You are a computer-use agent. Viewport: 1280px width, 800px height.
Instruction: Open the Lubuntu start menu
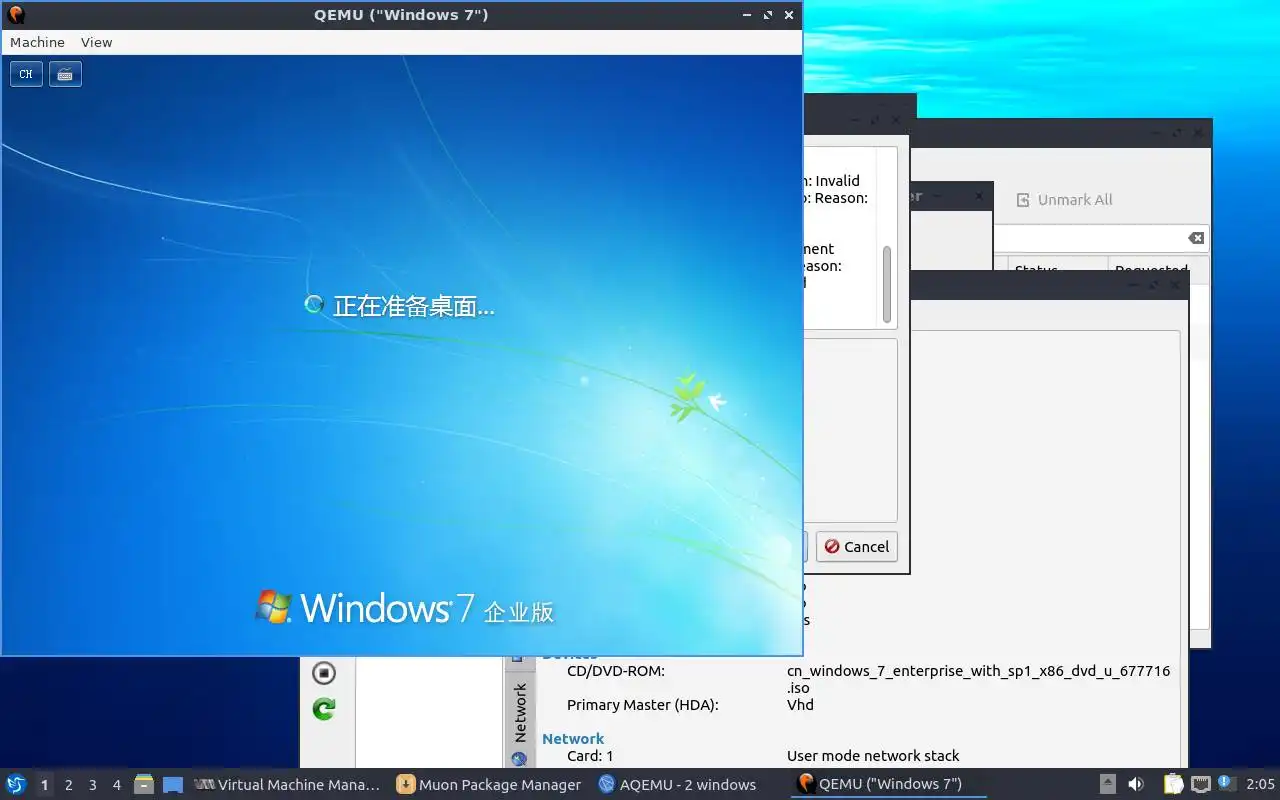[16, 785]
